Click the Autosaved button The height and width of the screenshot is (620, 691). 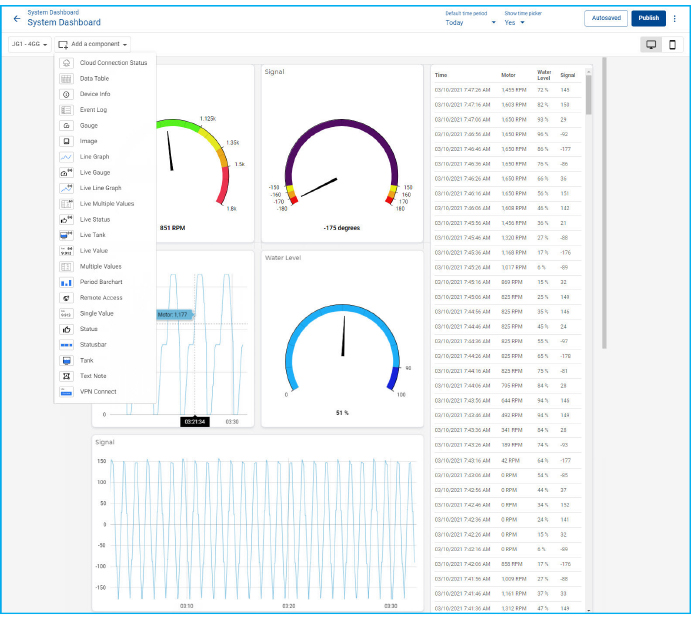[606, 18]
